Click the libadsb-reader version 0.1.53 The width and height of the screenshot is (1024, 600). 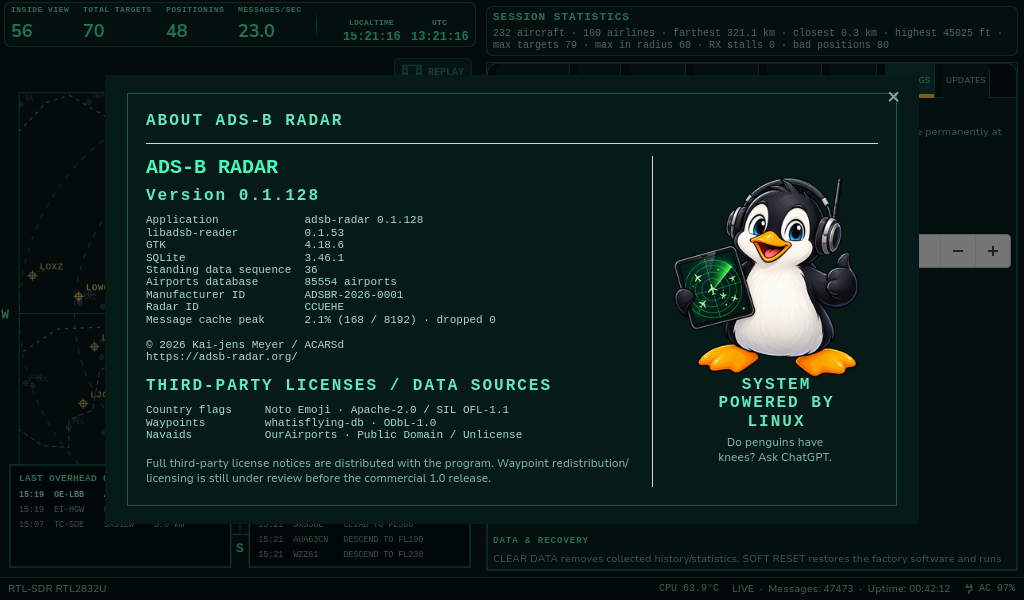tap(324, 233)
